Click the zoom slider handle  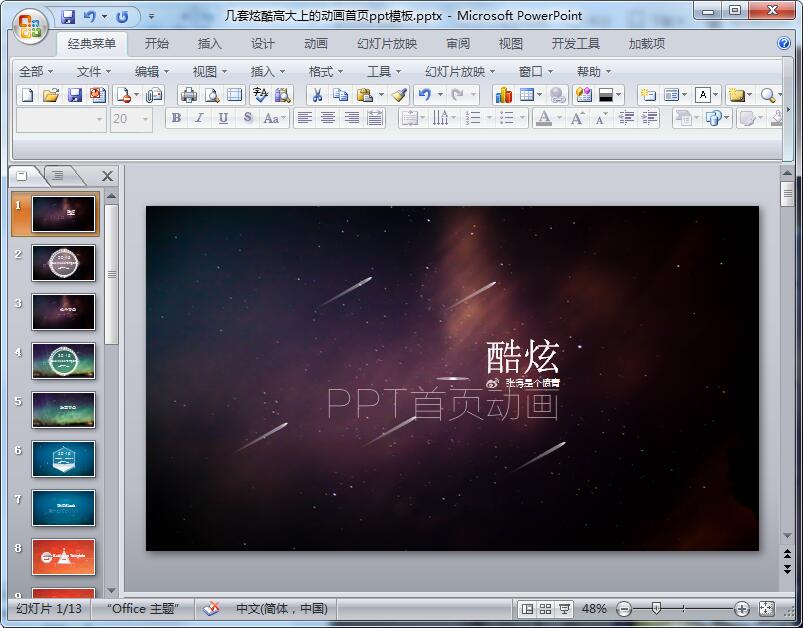(x=656, y=609)
